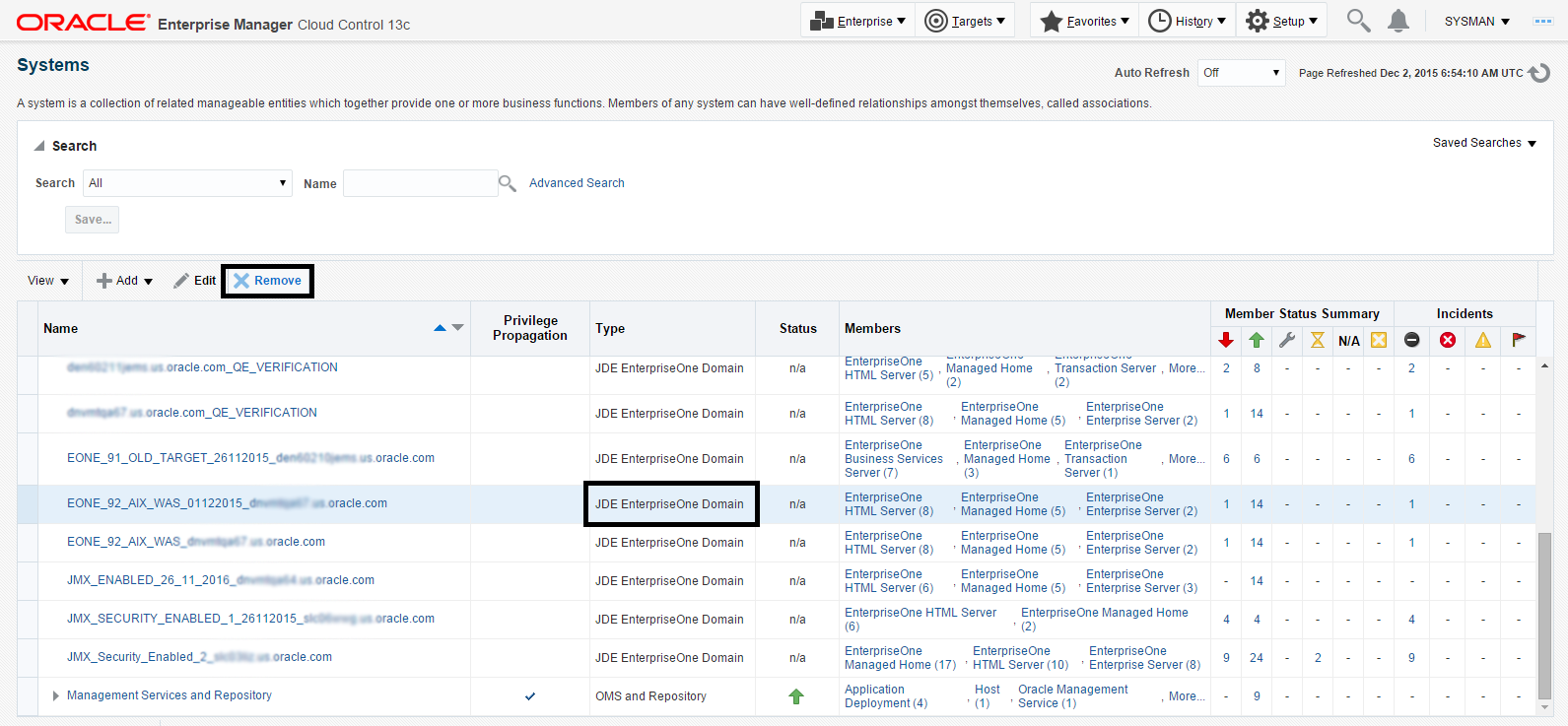Click the Name search input field

(x=420, y=183)
